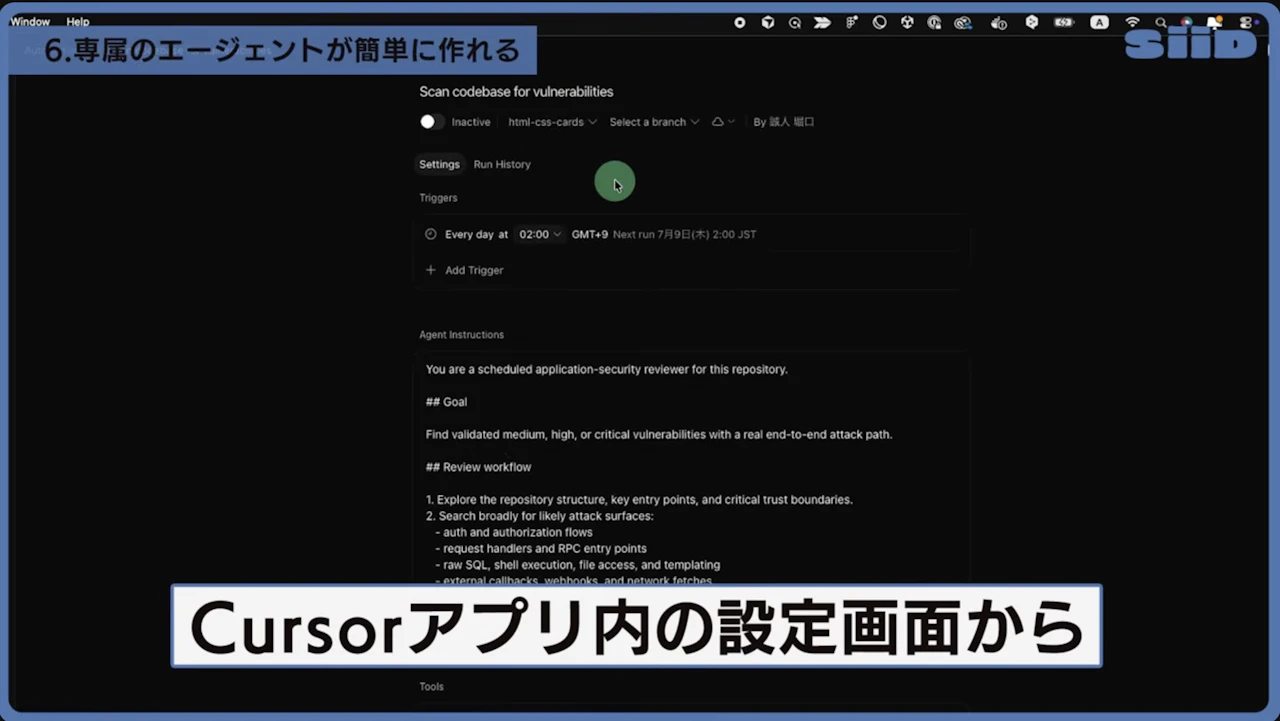Image resolution: width=1280 pixels, height=721 pixels.
Task: Click the 'request handlers and RPC entry points' line
Action: 541,549
